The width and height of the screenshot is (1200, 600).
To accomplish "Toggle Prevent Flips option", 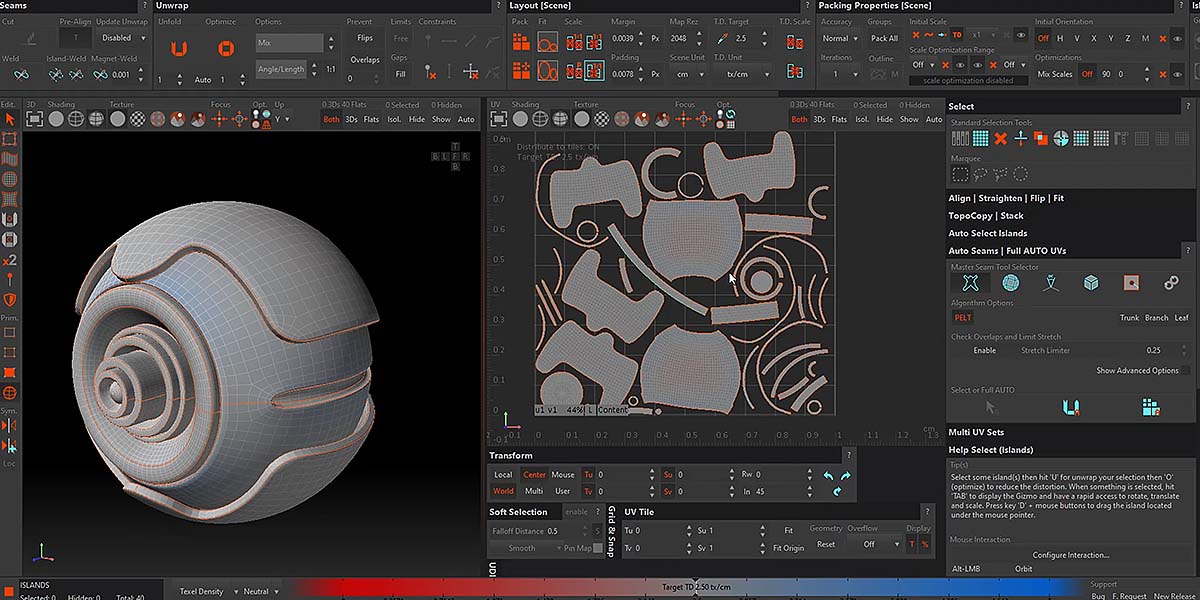I will pos(365,38).
